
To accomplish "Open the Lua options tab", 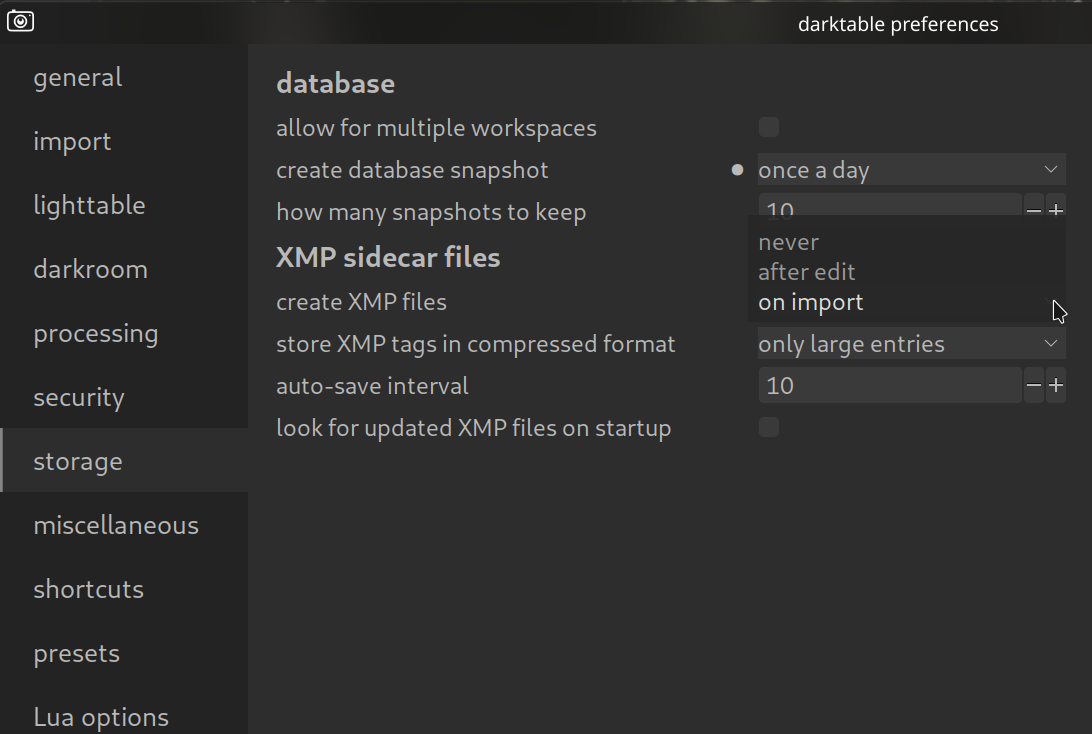I will tap(101, 717).
